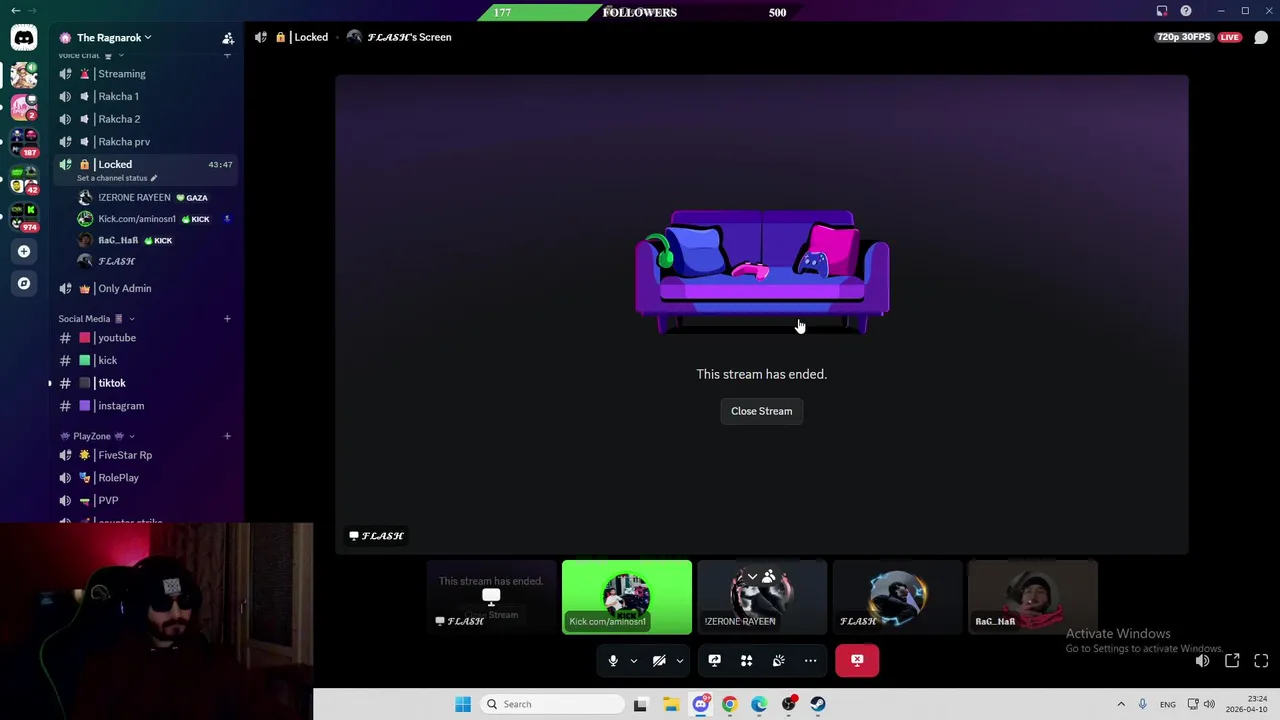Click Share Your Screen icon
This screenshot has width=1280, height=720.
point(714,660)
